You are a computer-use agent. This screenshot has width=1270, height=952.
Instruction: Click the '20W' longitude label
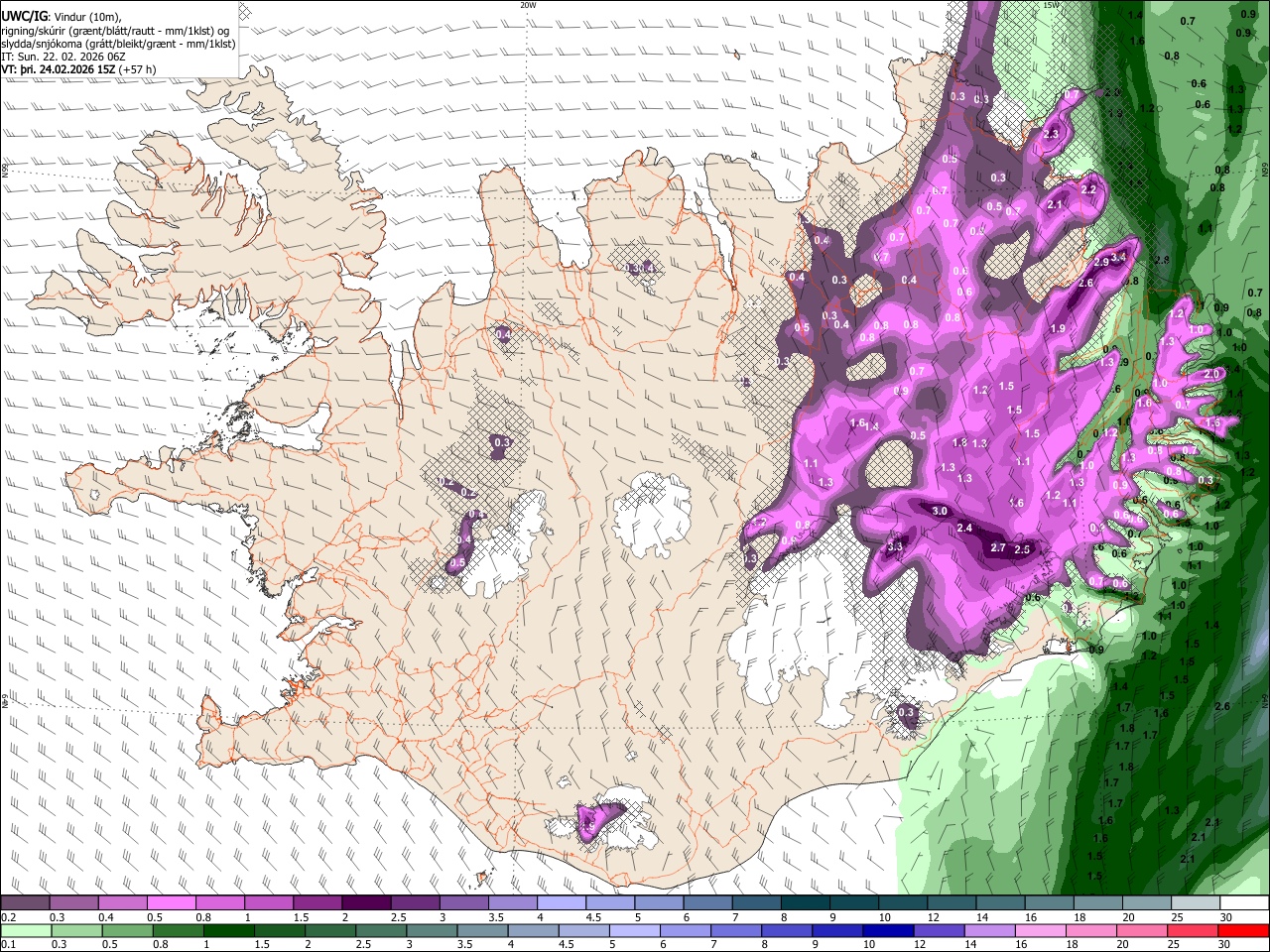click(x=528, y=5)
